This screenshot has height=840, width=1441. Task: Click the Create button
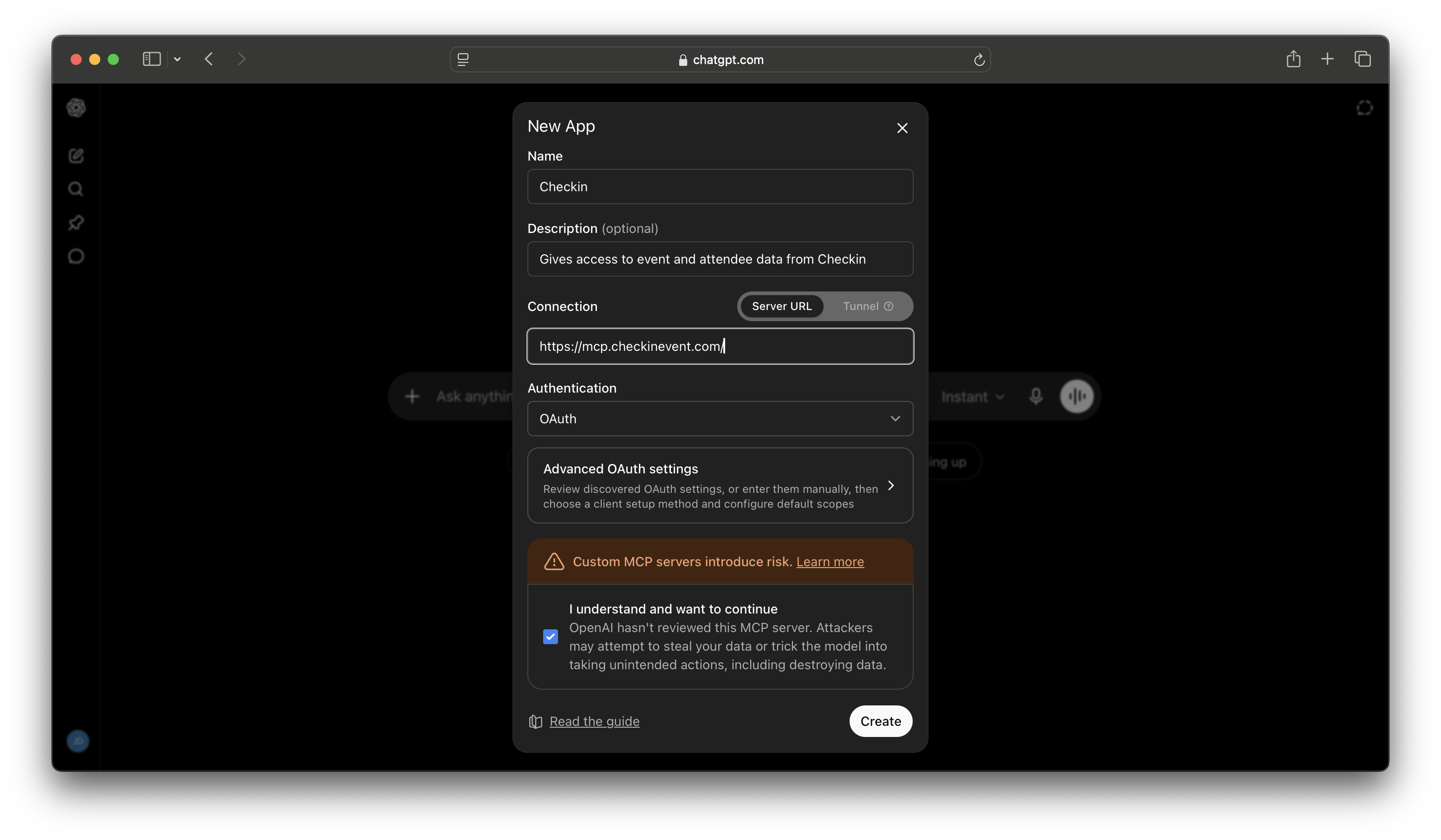pyautogui.click(x=881, y=722)
